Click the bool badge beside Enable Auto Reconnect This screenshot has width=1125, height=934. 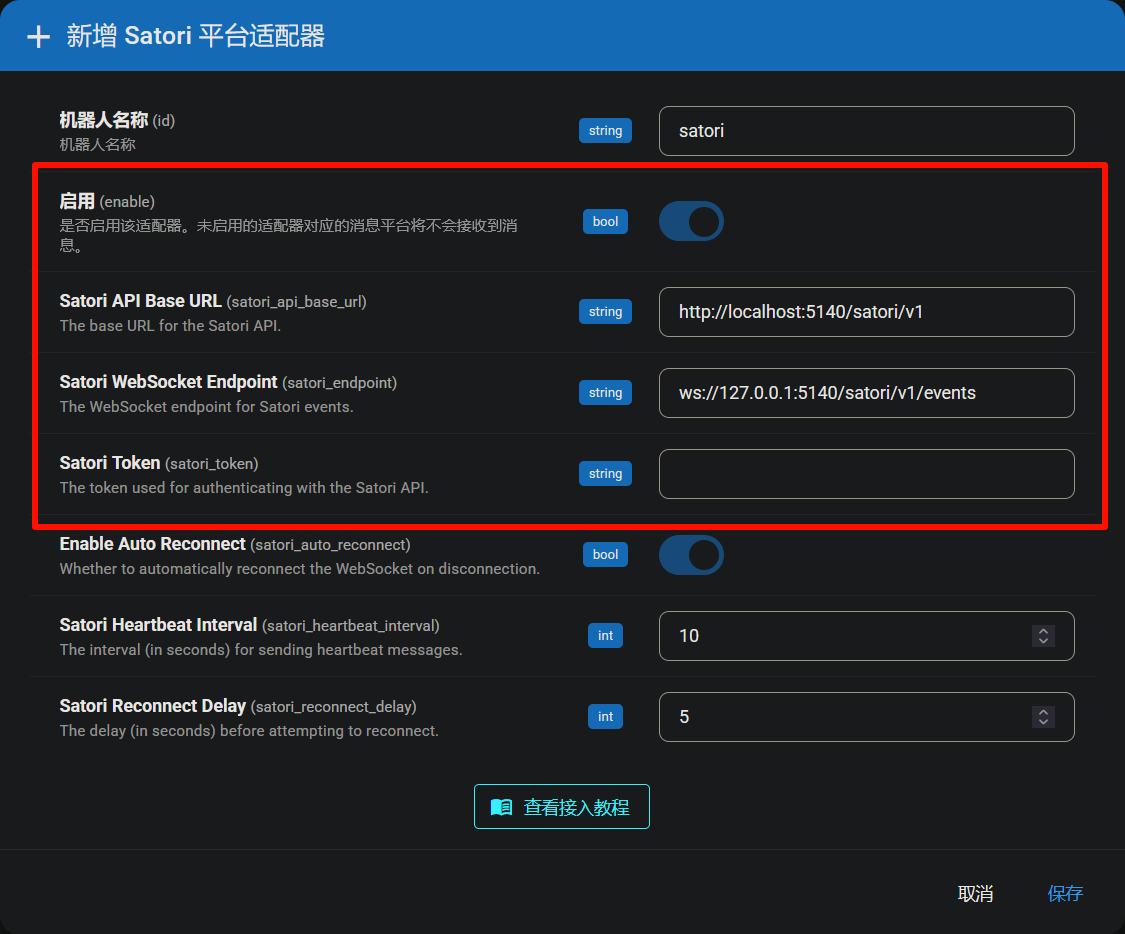(606, 555)
